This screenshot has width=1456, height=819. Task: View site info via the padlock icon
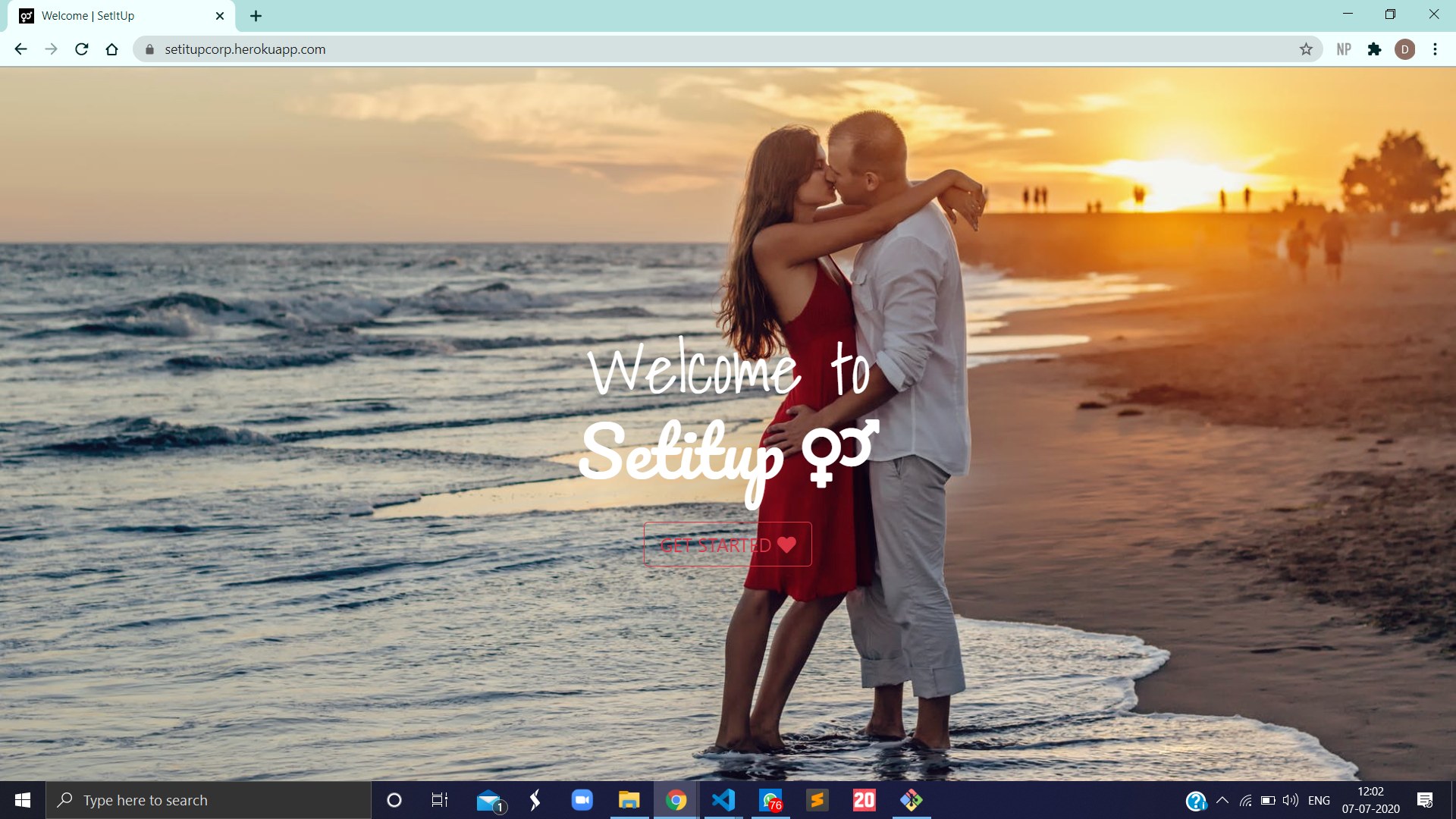coord(149,49)
